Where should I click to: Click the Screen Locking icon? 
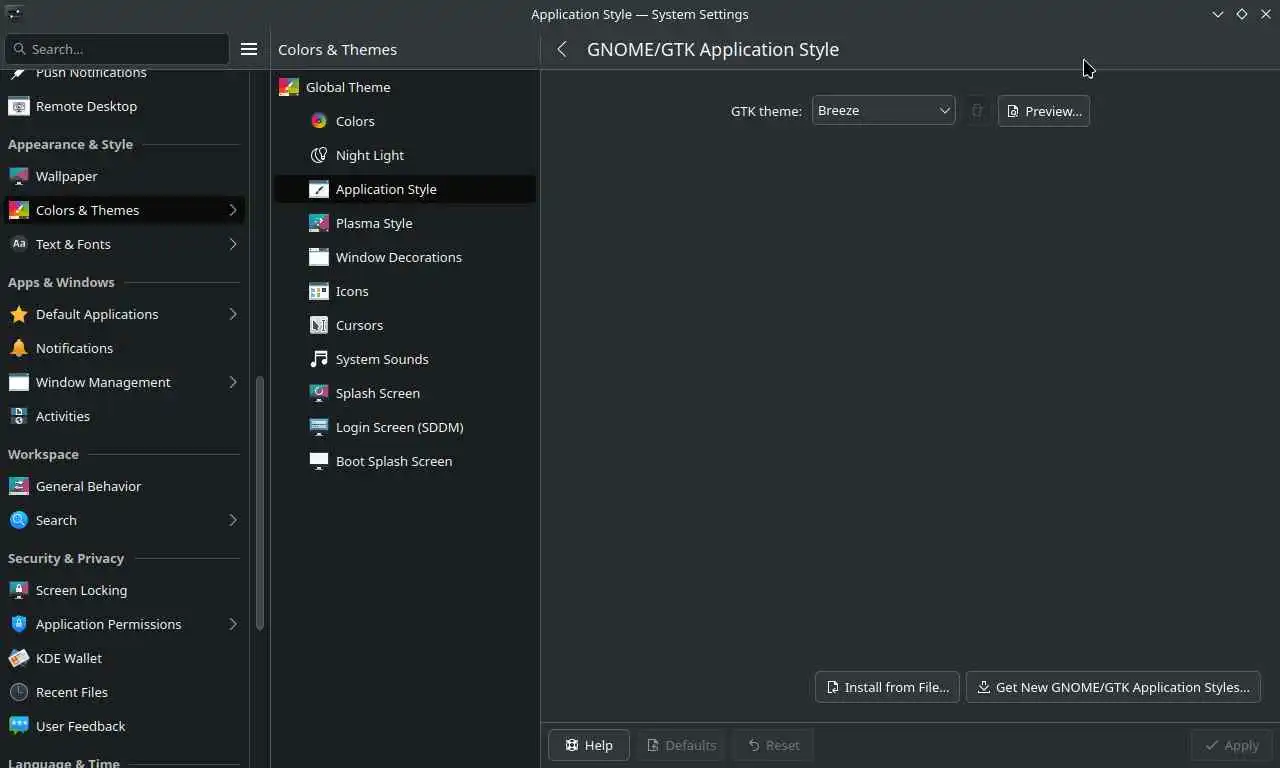[x=18, y=590]
